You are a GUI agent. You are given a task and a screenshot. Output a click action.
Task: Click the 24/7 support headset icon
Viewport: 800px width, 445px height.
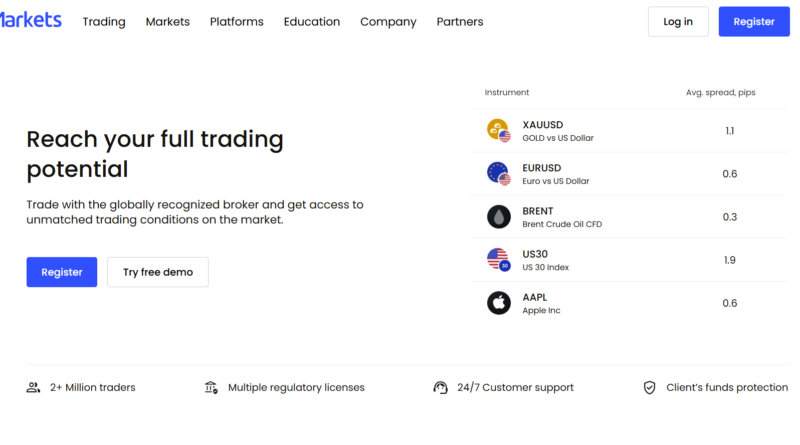(x=440, y=387)
